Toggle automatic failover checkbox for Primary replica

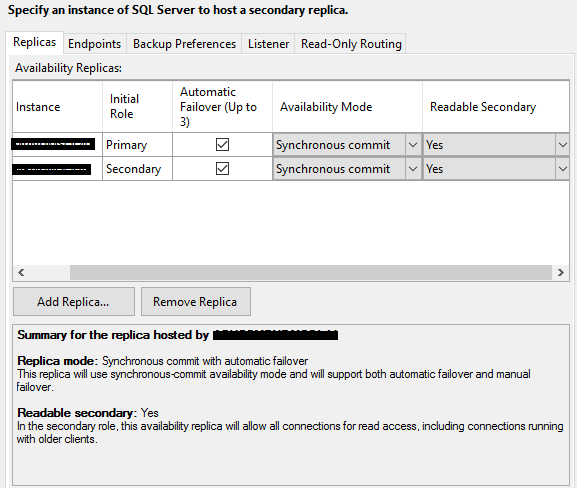(x=222, y=145)
